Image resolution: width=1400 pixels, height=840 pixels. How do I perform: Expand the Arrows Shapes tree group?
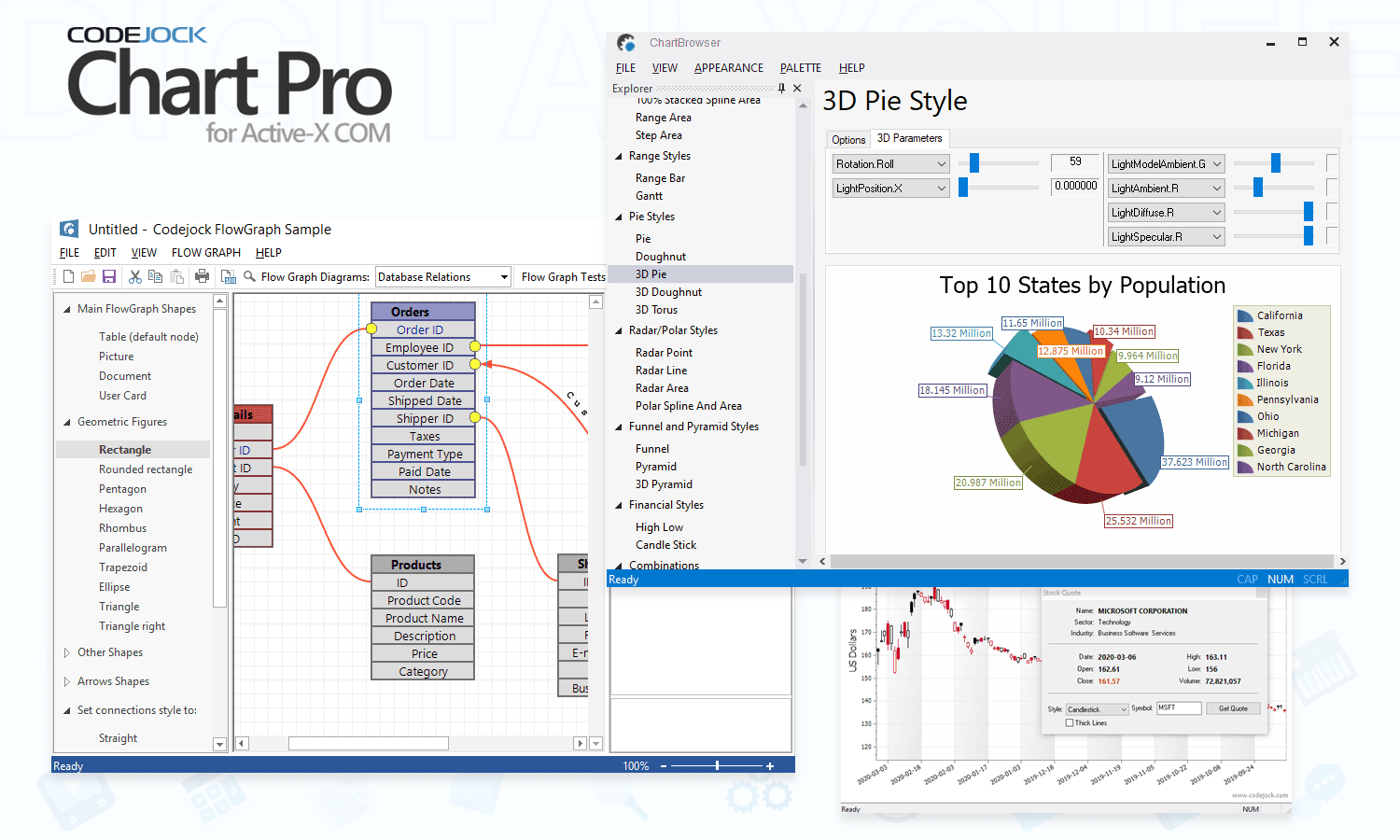[66, 681]
